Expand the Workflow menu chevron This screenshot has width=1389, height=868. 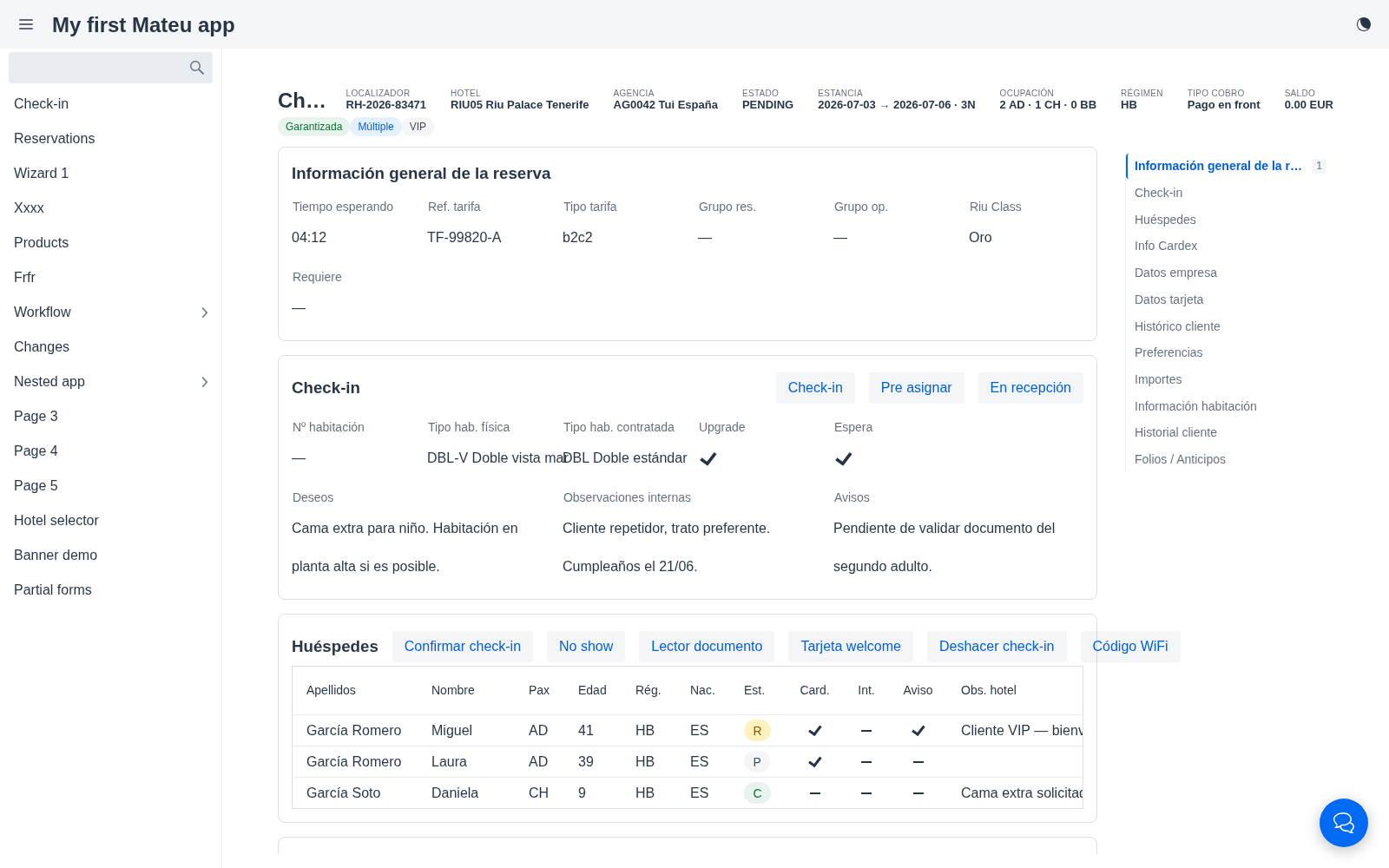tap(205, 312)
